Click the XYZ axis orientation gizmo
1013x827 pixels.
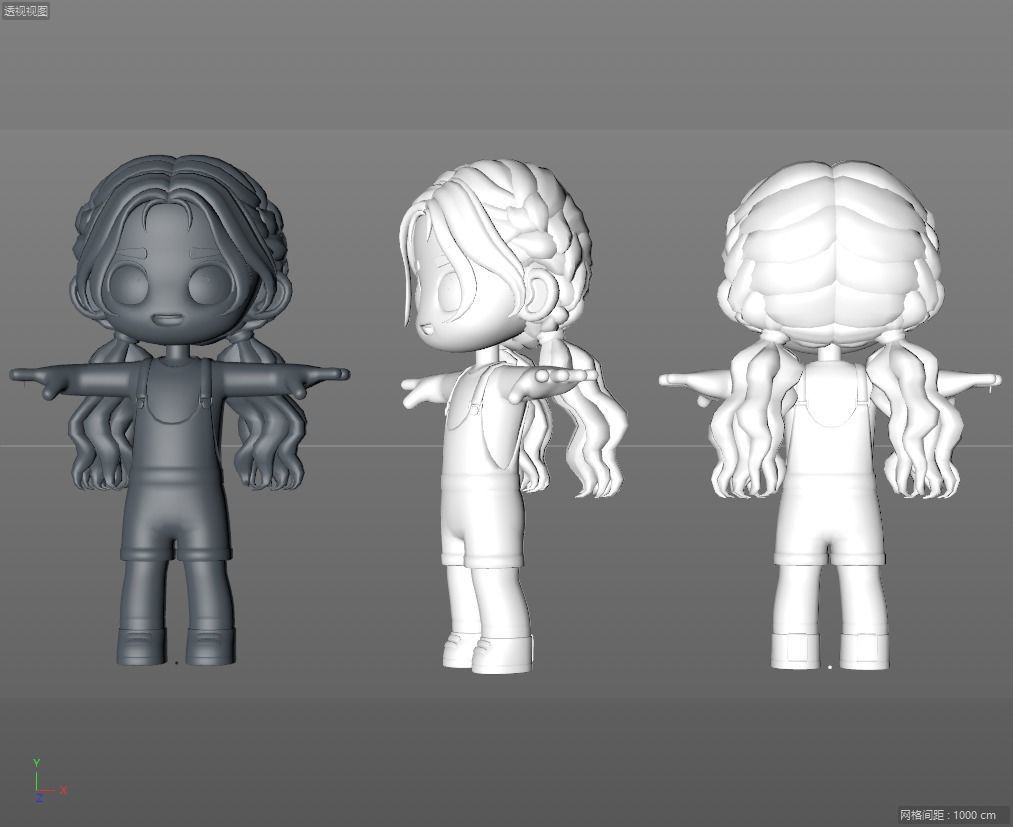pos(48,781)
